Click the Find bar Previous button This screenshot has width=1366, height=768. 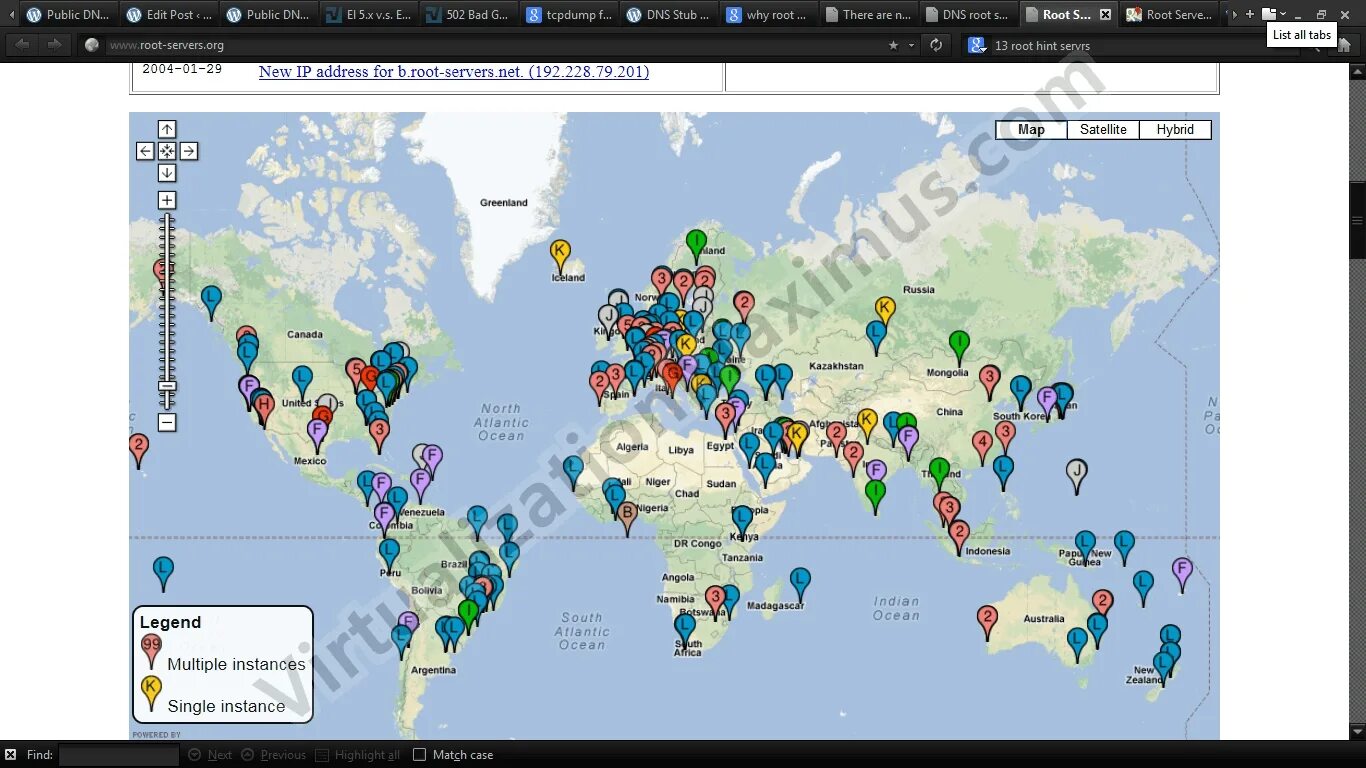(274, 755)
